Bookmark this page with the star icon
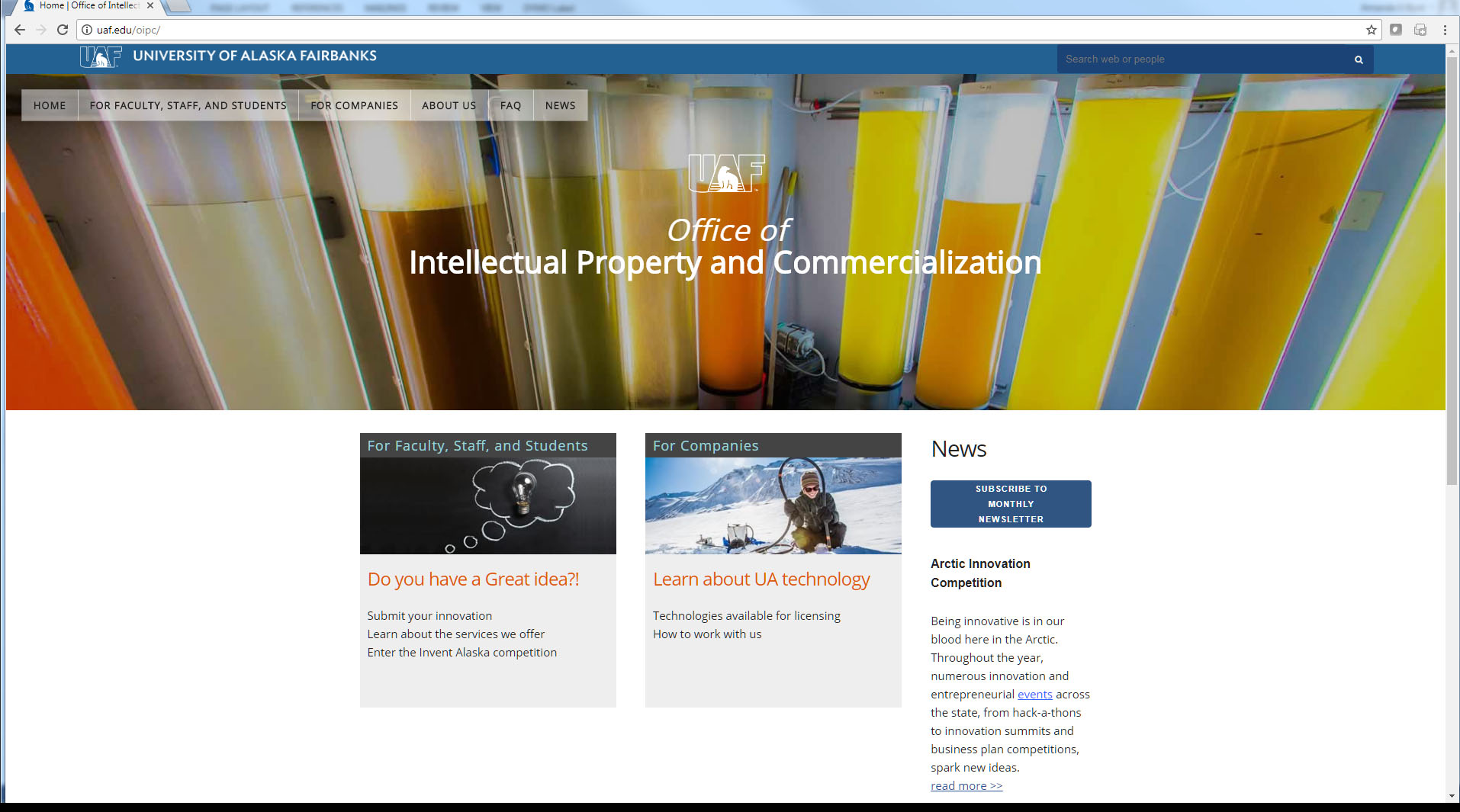The width and height of the screenshot is (1460, 812). 1371,30
